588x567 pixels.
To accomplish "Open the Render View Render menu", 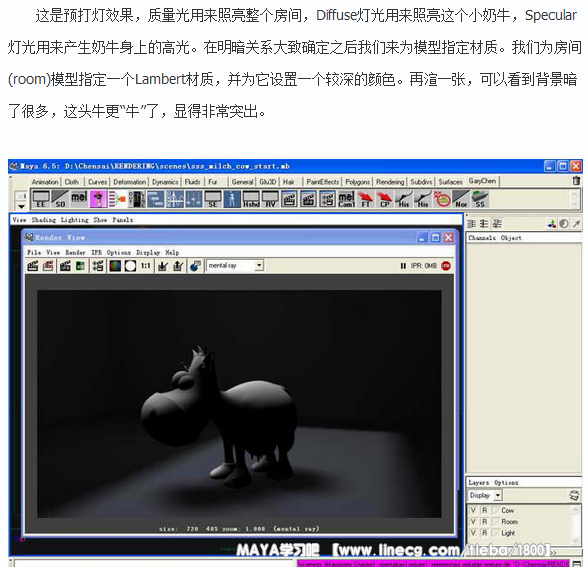I will coord(75,252).
